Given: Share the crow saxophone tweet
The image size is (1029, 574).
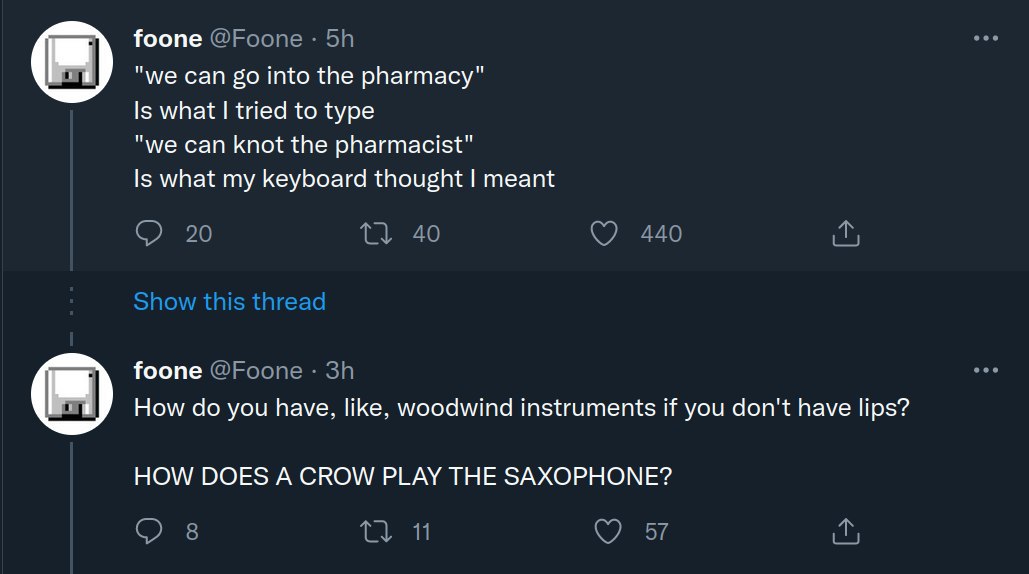Looking at the screenshot, I should tap(845, 532).
